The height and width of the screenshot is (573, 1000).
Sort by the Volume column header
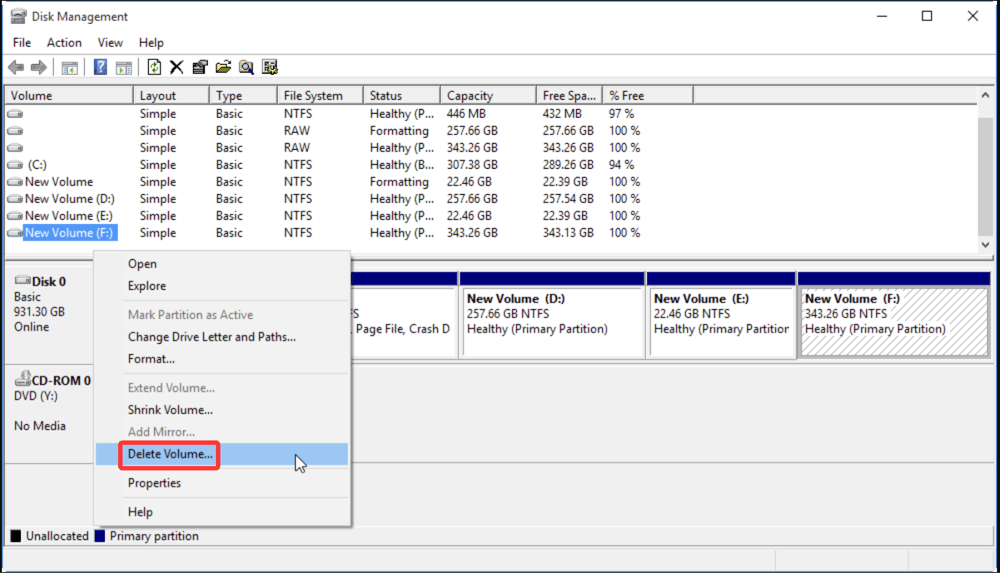(x=69, y=96)
